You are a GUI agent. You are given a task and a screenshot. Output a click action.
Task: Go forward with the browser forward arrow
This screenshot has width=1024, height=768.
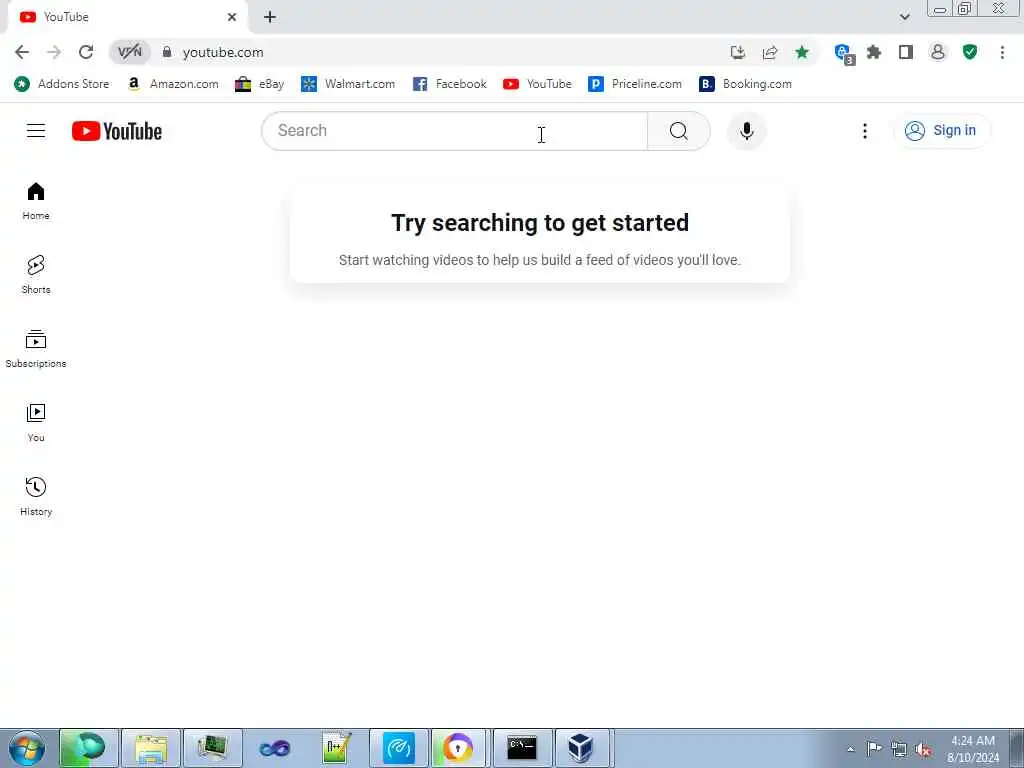(54, 52)
